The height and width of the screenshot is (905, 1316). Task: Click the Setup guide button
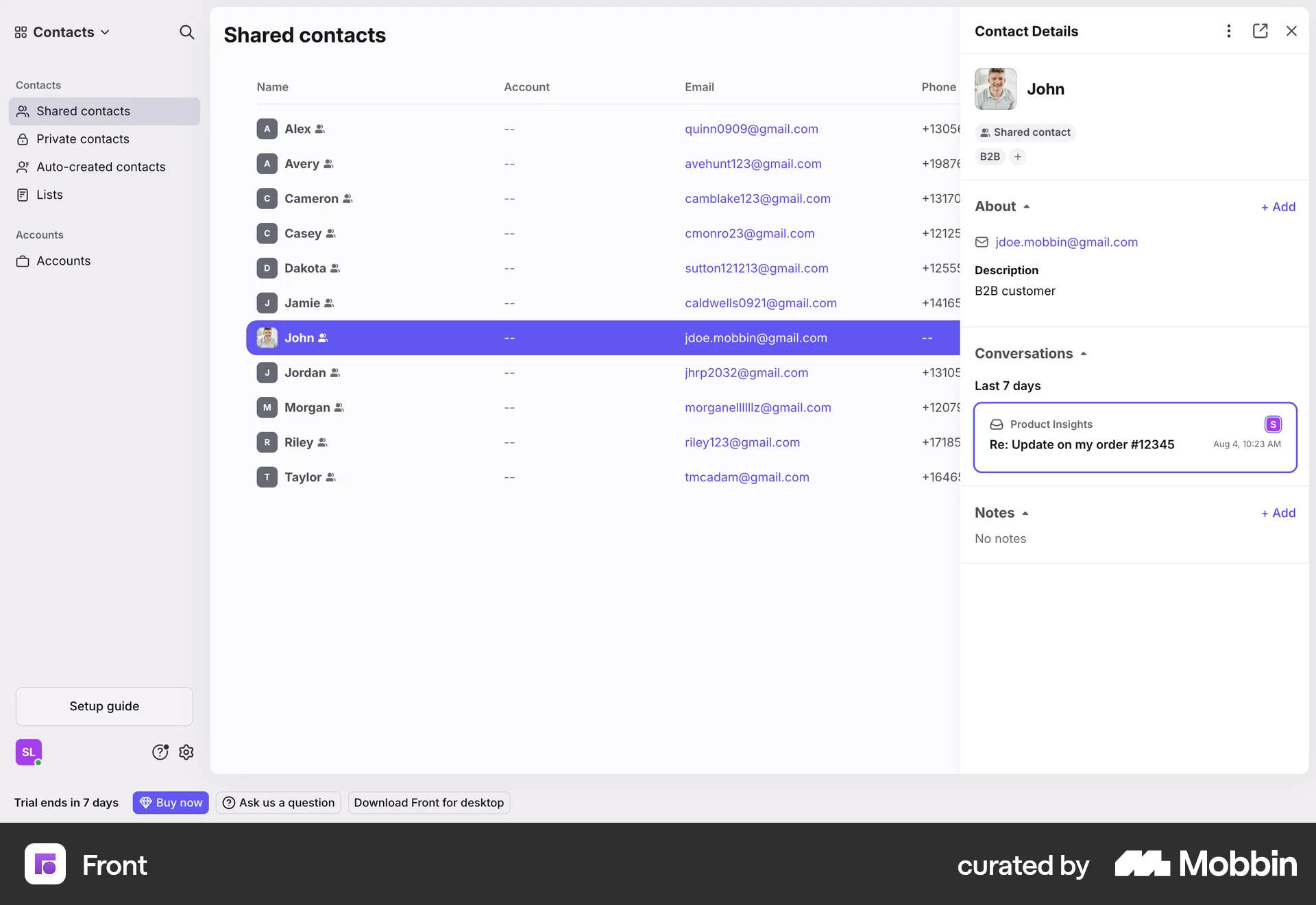[104, 706]
